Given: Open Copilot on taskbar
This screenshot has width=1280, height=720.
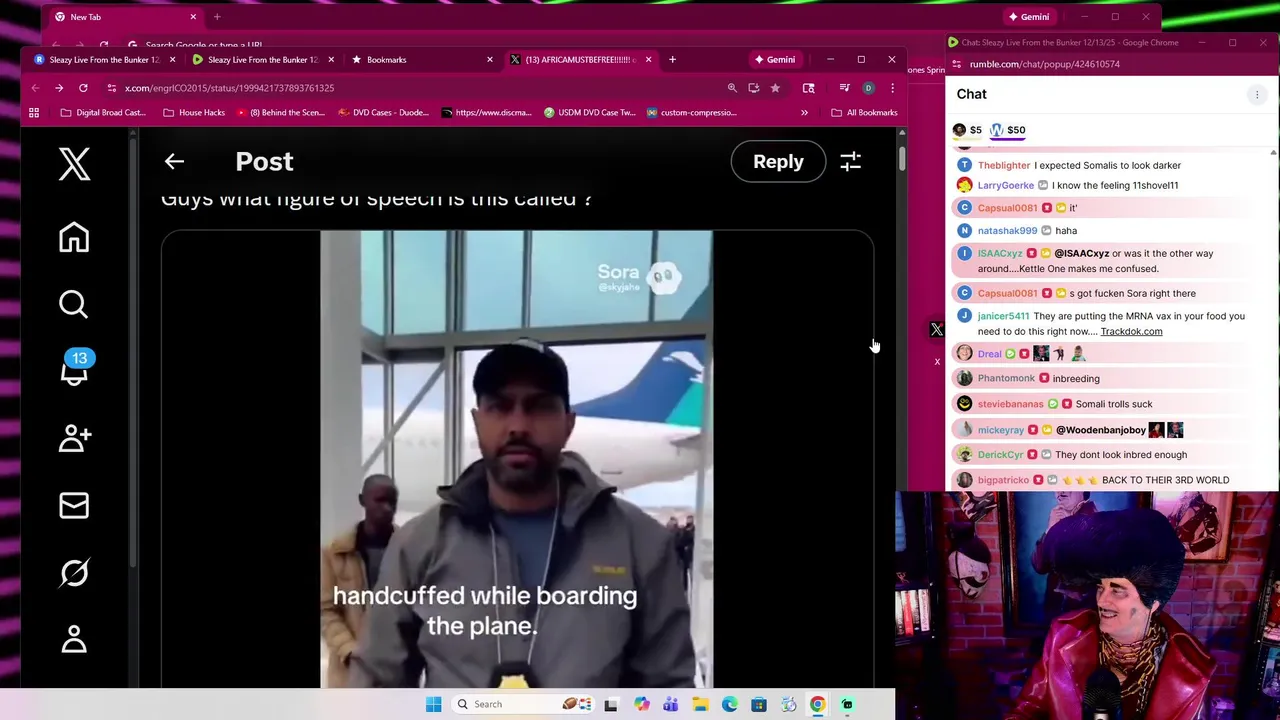Looking at the screenshot, I should (x=641, y=704).
